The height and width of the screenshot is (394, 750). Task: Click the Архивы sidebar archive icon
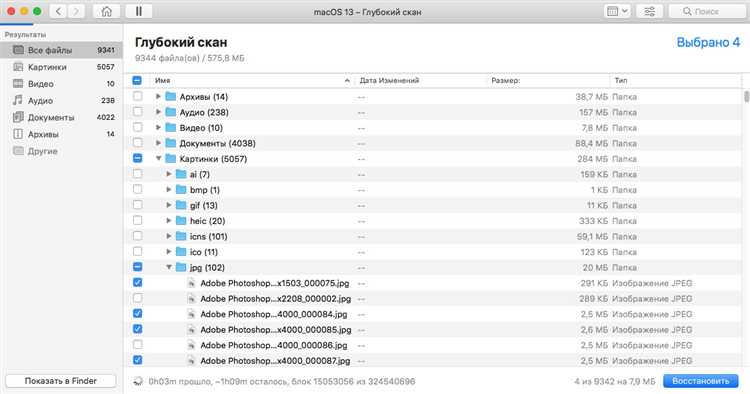tap(18, 134)
